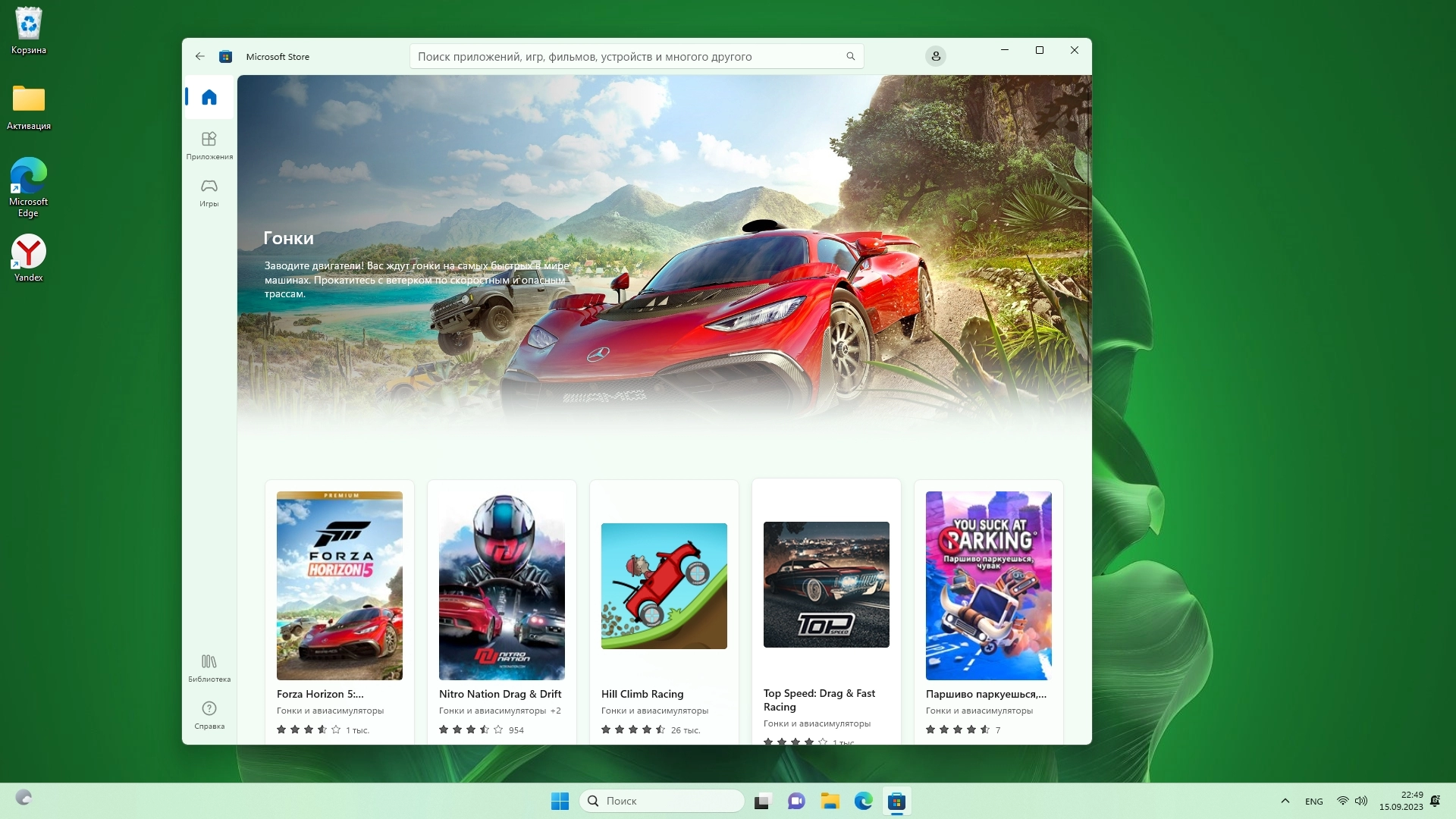The image size is (1456, 819).
Task: Go to the Store home page icon
Action: coord(209,97)
